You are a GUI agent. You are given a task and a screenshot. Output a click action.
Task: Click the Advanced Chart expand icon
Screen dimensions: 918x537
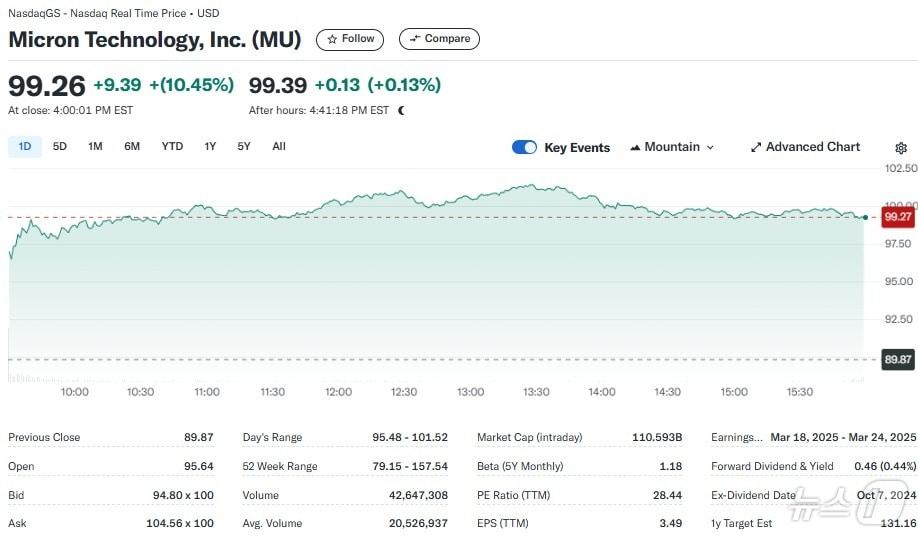click(x=756, y=147)
